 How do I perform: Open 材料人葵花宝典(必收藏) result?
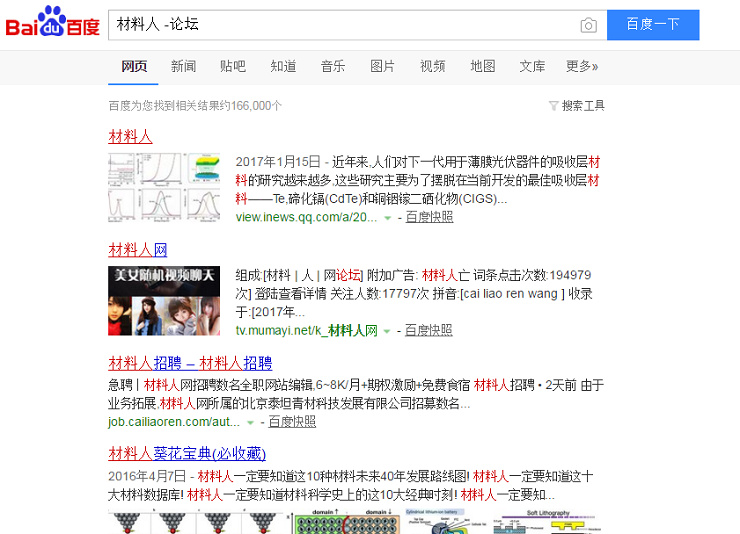(x=187, y=453)
